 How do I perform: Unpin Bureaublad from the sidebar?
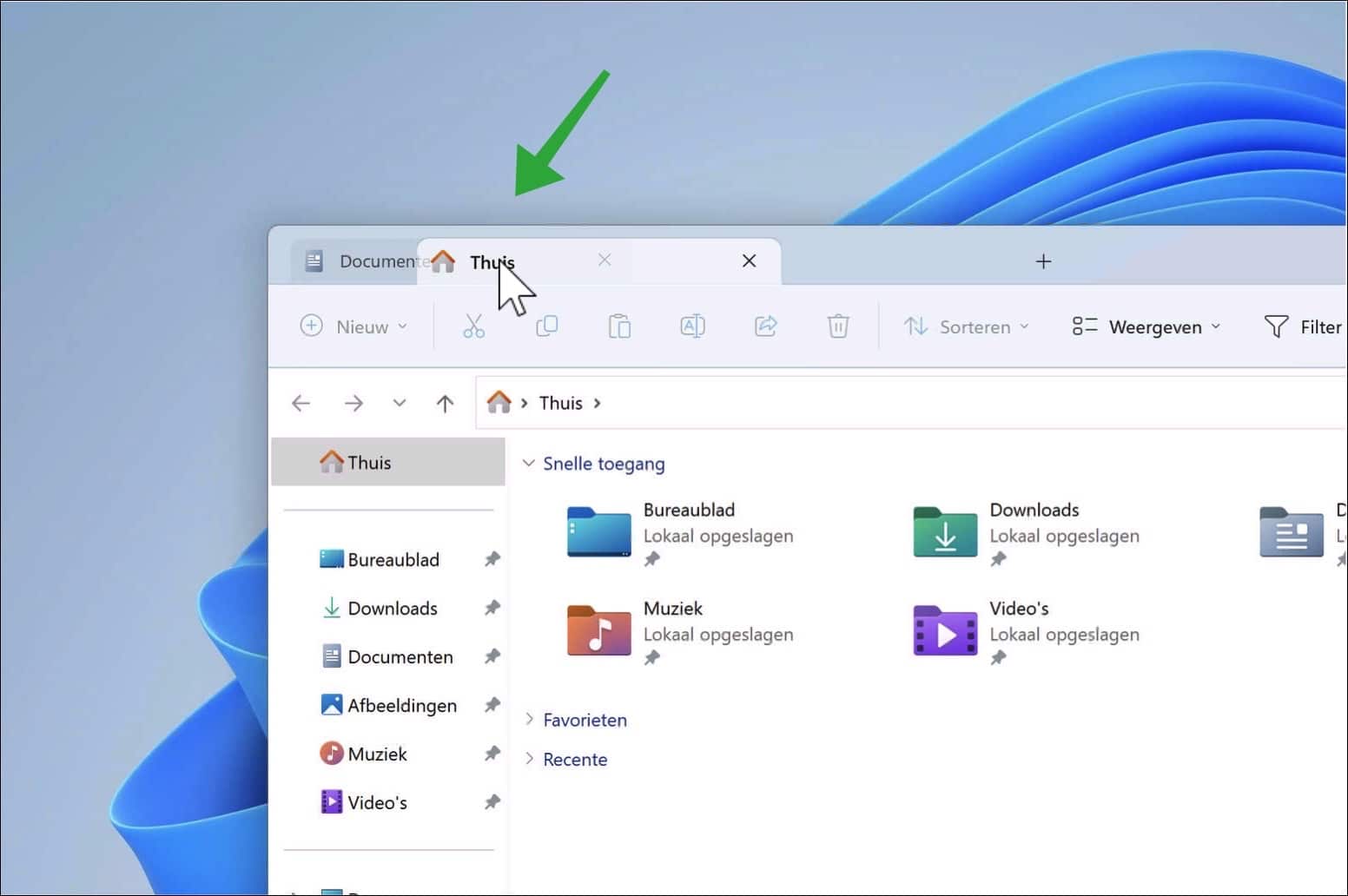tap(492, 559)
